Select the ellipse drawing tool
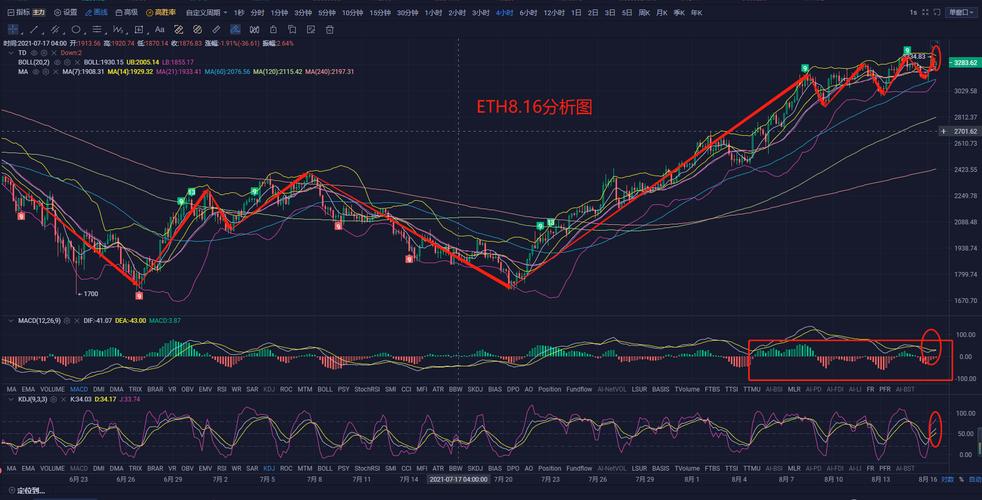The width and height of the screenshot is (982, 500). [76, 30]
